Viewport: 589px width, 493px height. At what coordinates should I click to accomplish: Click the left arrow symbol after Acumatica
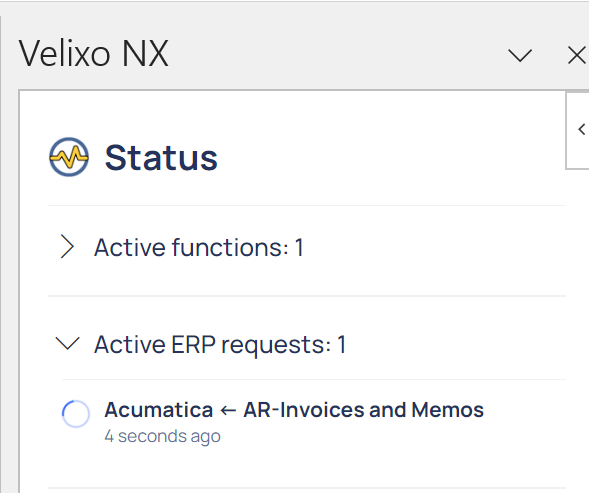pyautogui.click(x=228, y=410)
